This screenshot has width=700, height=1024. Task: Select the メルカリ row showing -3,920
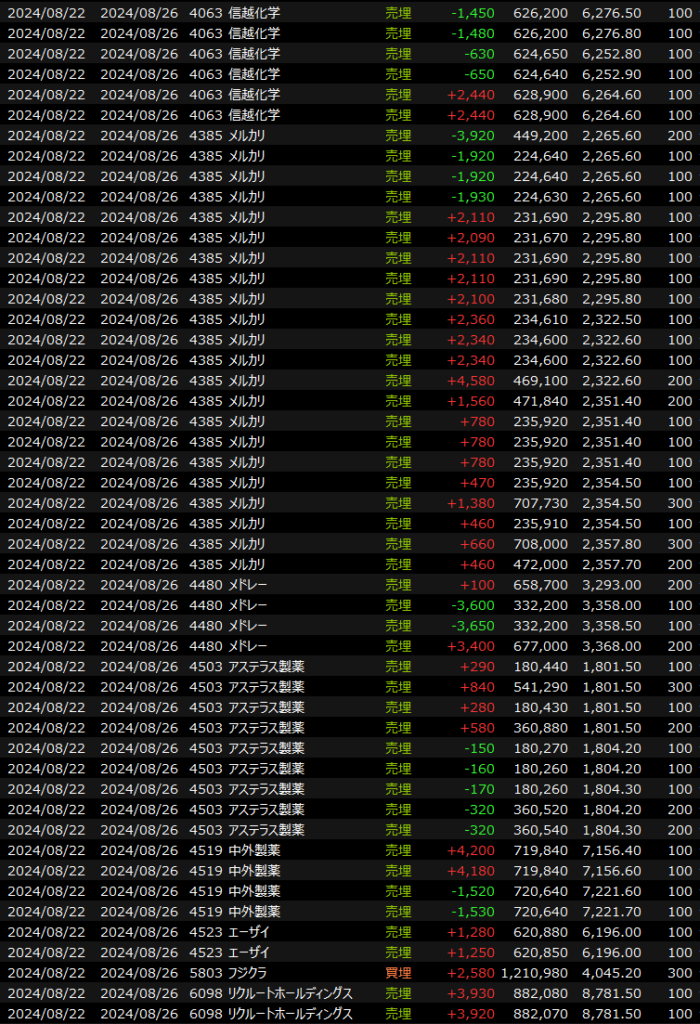pos(350,135)
